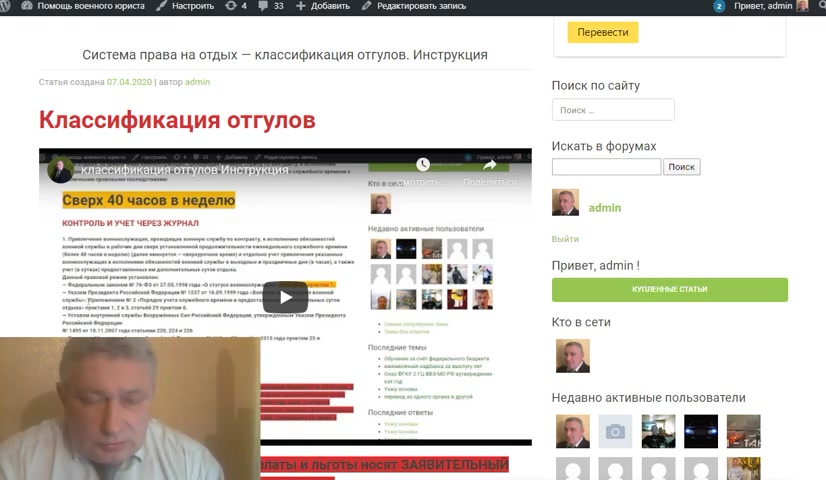
Task: Open the camera placeholder user avatar
Action: click(x=615, y=432)
